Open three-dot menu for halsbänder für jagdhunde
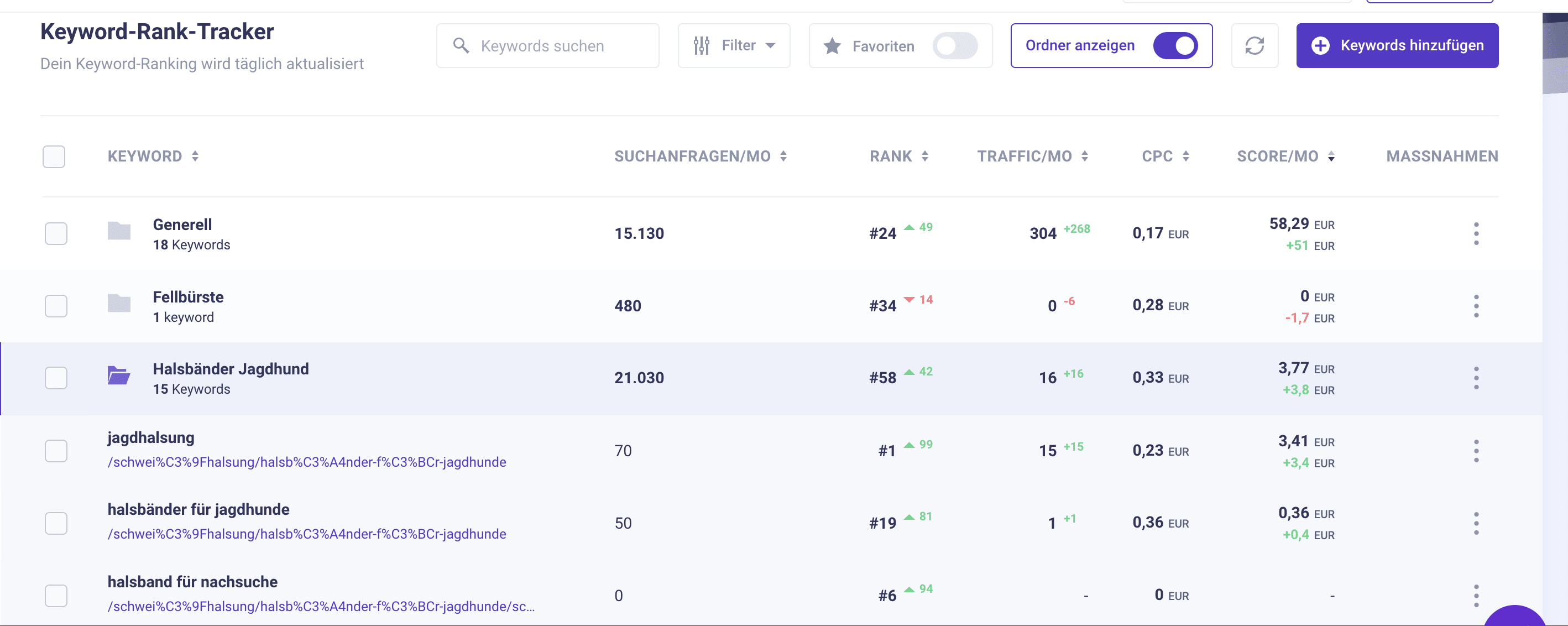Image resolution: width=1568 pixels, height=626 pixels. [x=1476, y=524]
